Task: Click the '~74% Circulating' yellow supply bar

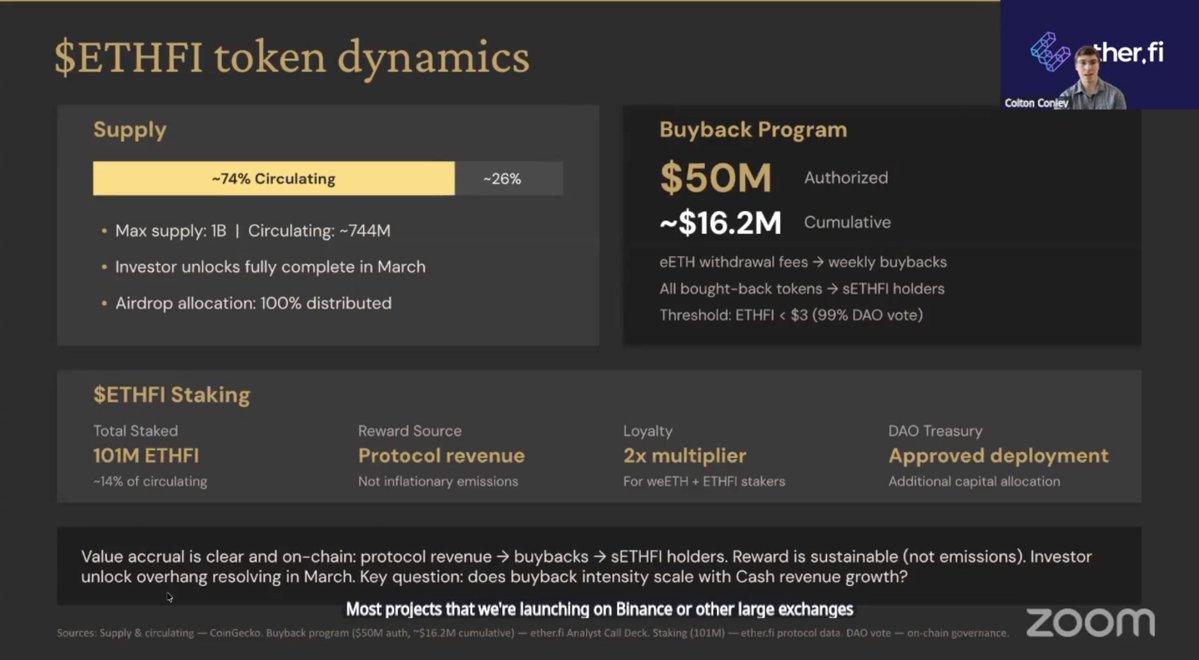Action: pos(274,178)
